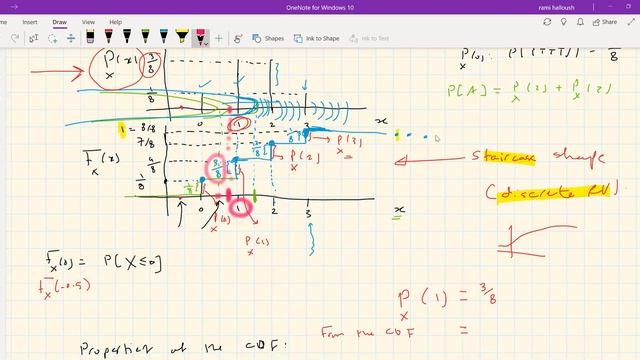This screenshot has height=360, width=640.
Task: Sync notebook with the sync icon
Action: [547, 22]
